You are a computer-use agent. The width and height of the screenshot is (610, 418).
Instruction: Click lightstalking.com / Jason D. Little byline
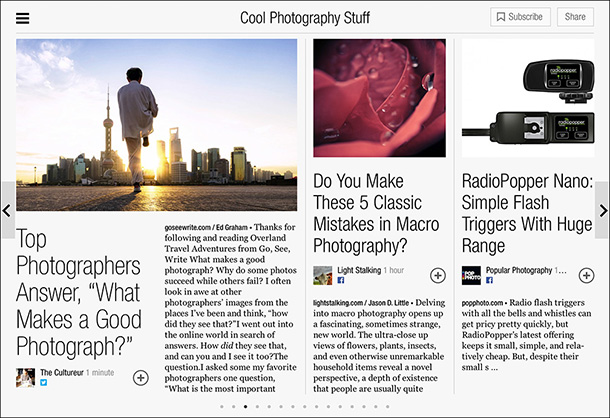pyautogui.click(x=361, y=303)
